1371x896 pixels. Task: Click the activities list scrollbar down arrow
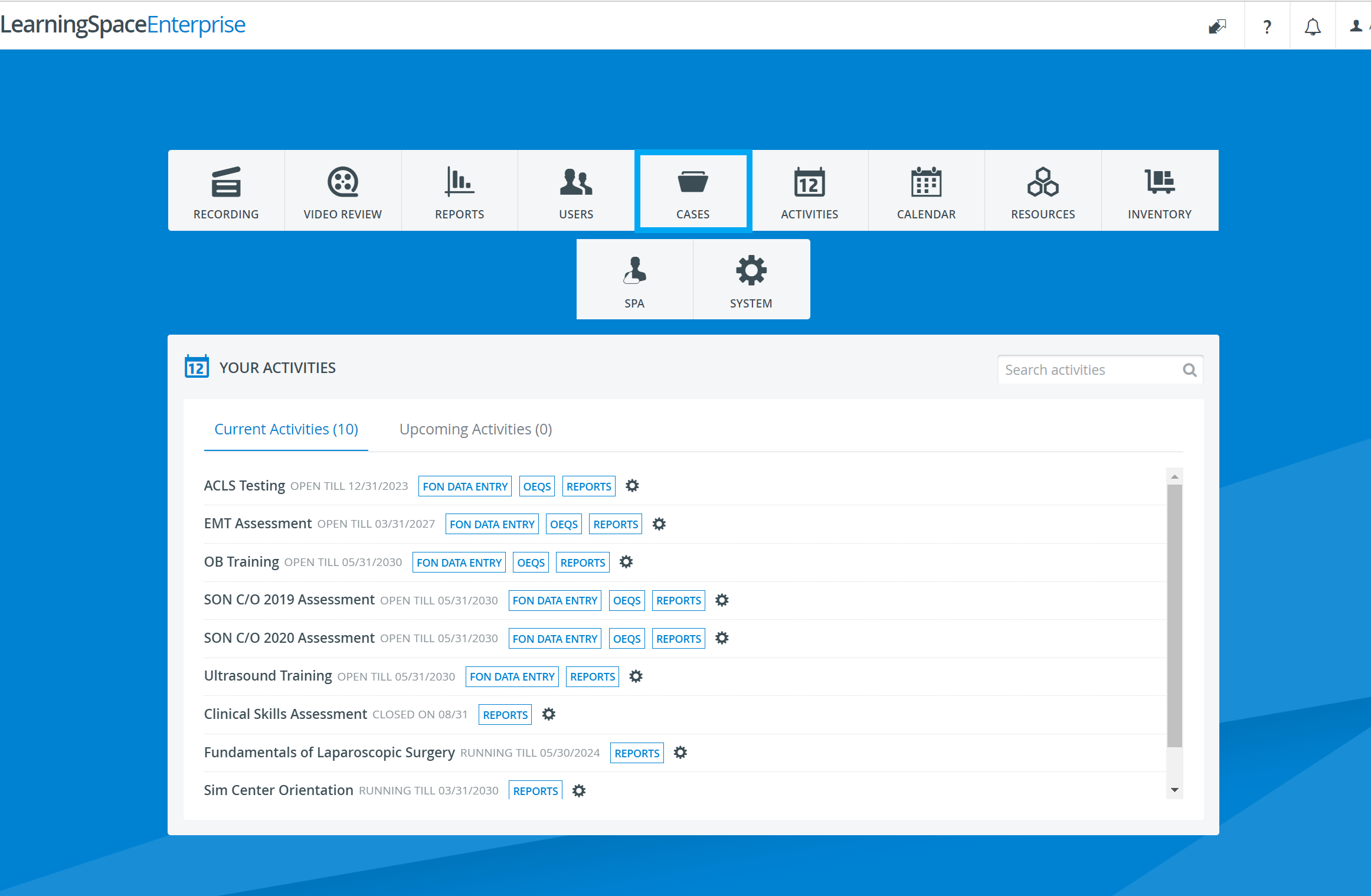point(1174,790)
